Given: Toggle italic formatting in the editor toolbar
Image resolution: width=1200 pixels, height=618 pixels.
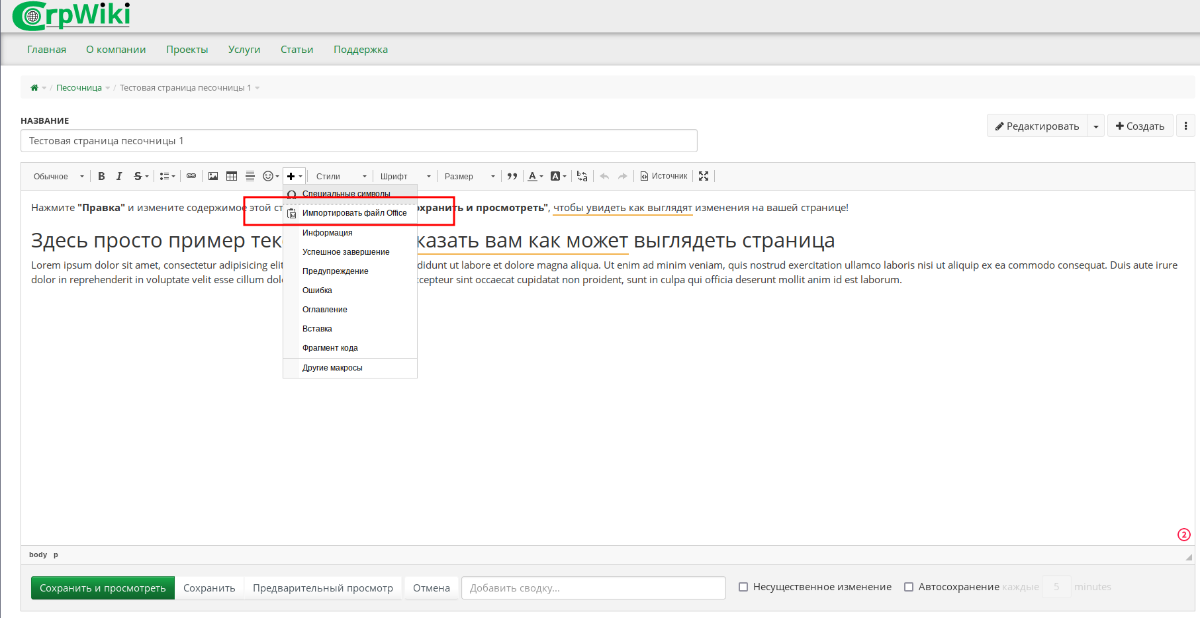Looking at the screenshot, I should (119, 176).
